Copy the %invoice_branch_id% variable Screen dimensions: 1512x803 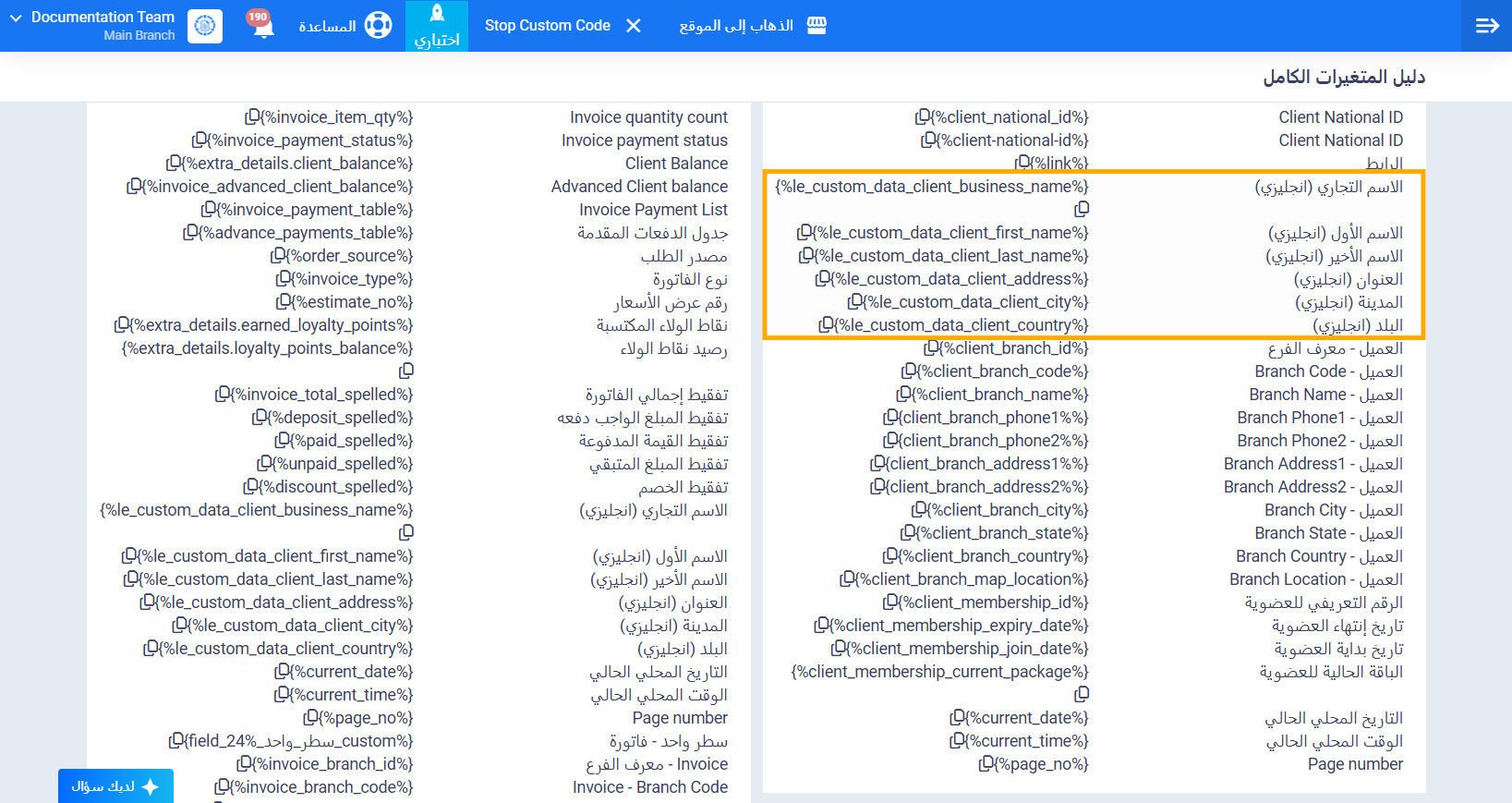(x=245, y=764)
